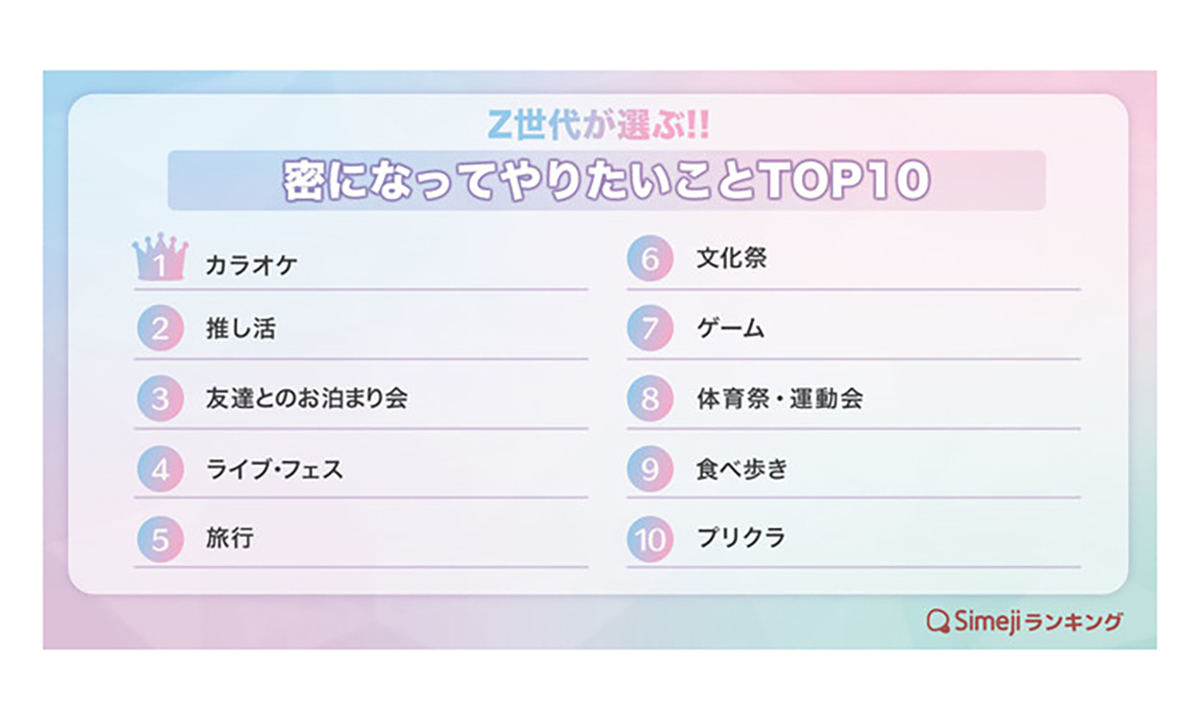Select the number 2 circle badge
Image resolution: width=1200 pixels, height=720 pixels.
(160, 329)
